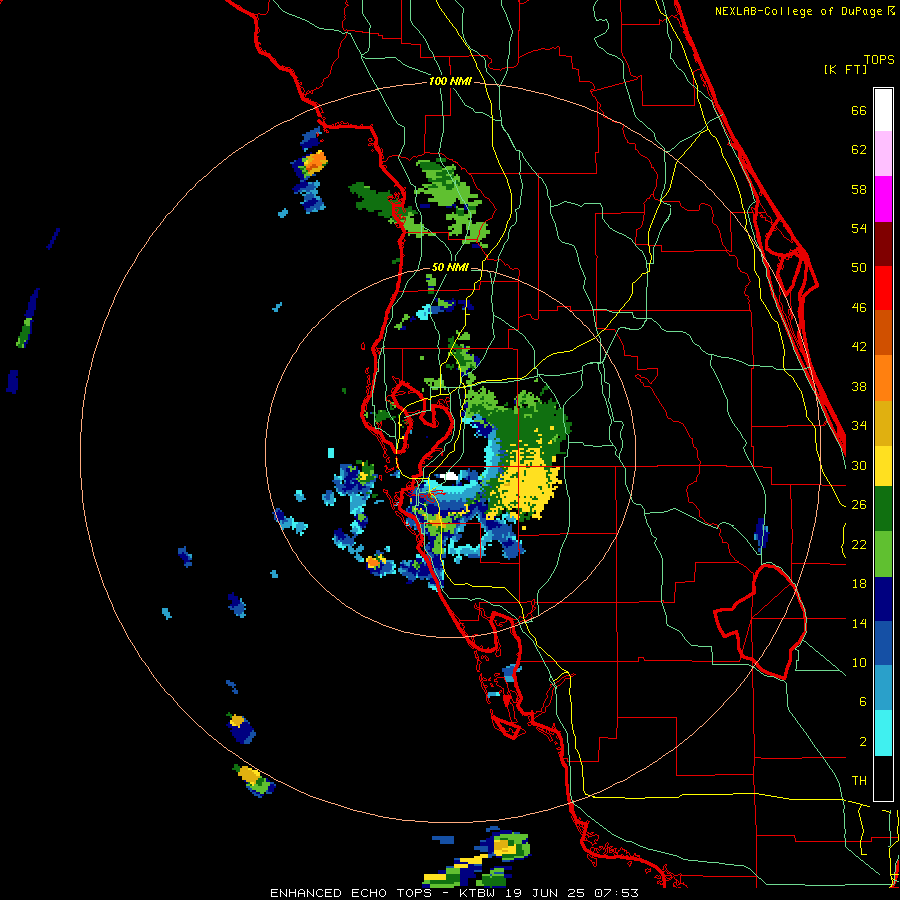Click the light green legend swatch
Viewport: 900px width, 900px height.
pyautogui.click(x=883, y=554)
